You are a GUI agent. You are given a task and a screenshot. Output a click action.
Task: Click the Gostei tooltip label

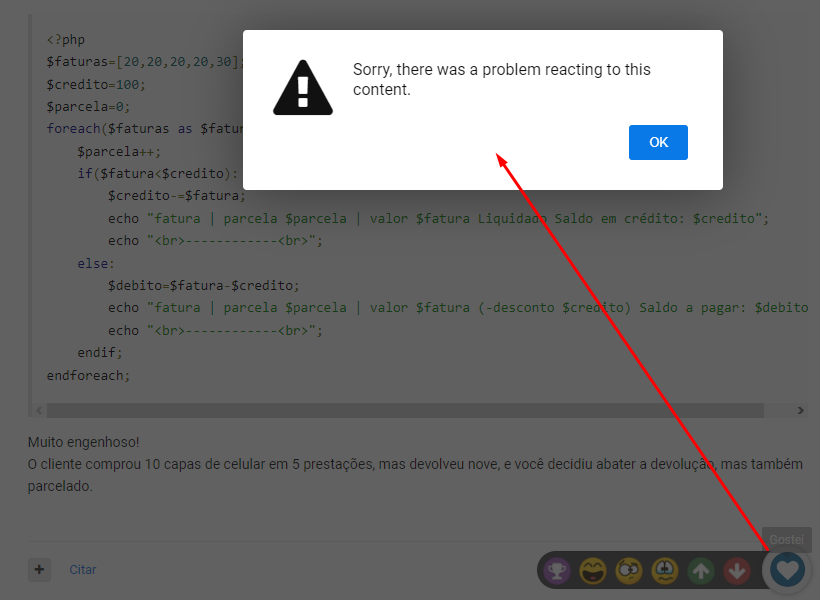pos(787,538)
